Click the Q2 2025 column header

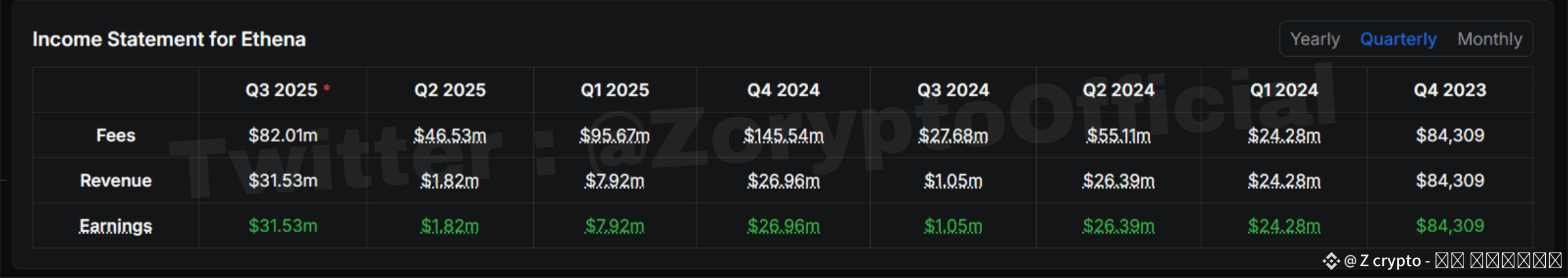pos(450,90)
